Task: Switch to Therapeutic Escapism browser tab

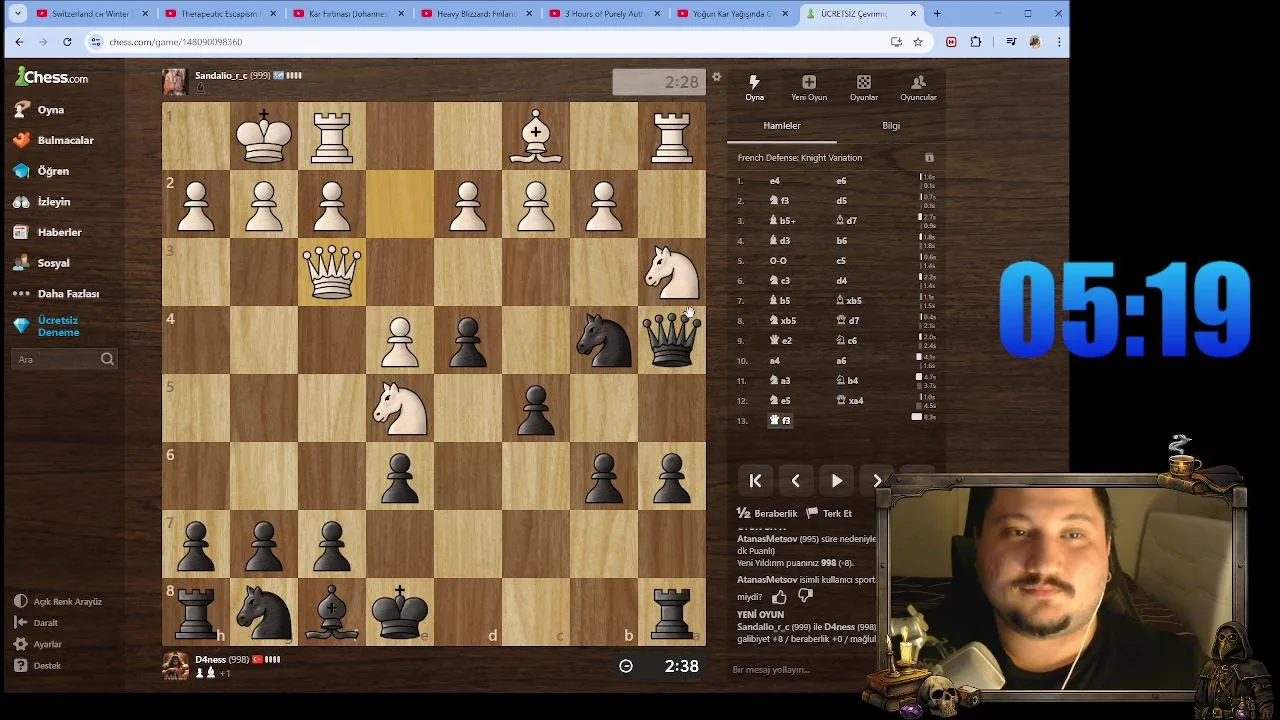Action: coord(219,14)
